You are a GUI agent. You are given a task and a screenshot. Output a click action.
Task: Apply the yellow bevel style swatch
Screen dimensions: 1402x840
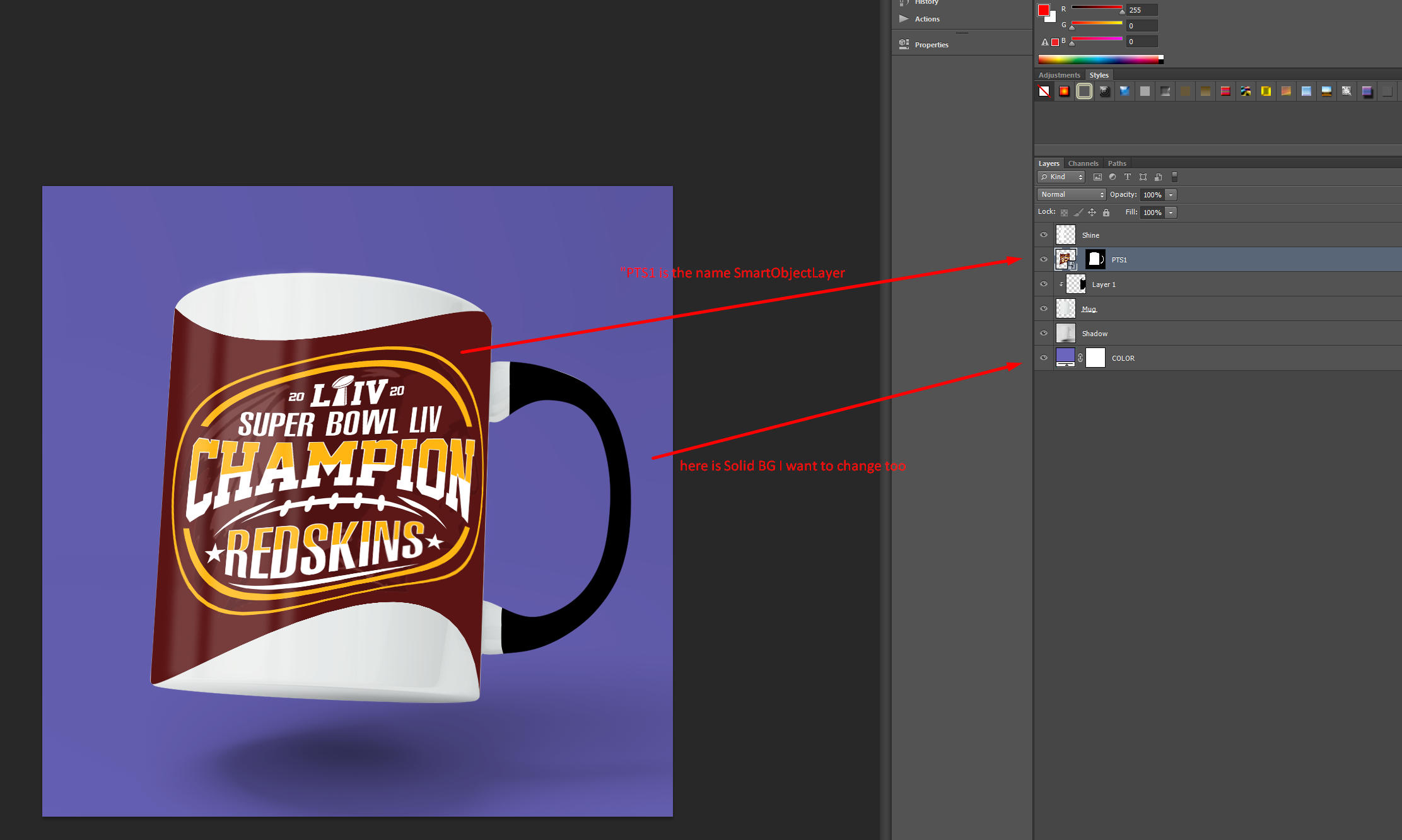[1266, 91]
